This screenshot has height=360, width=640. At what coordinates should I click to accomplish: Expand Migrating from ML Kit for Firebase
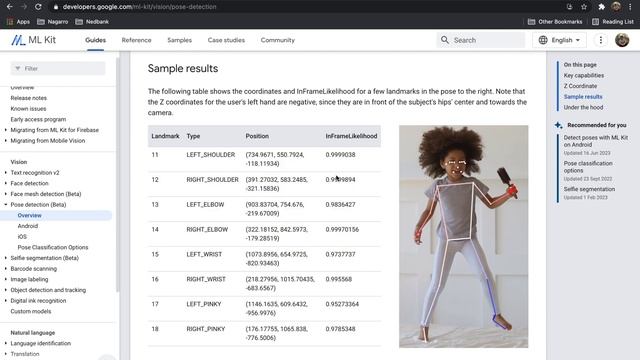6,130
